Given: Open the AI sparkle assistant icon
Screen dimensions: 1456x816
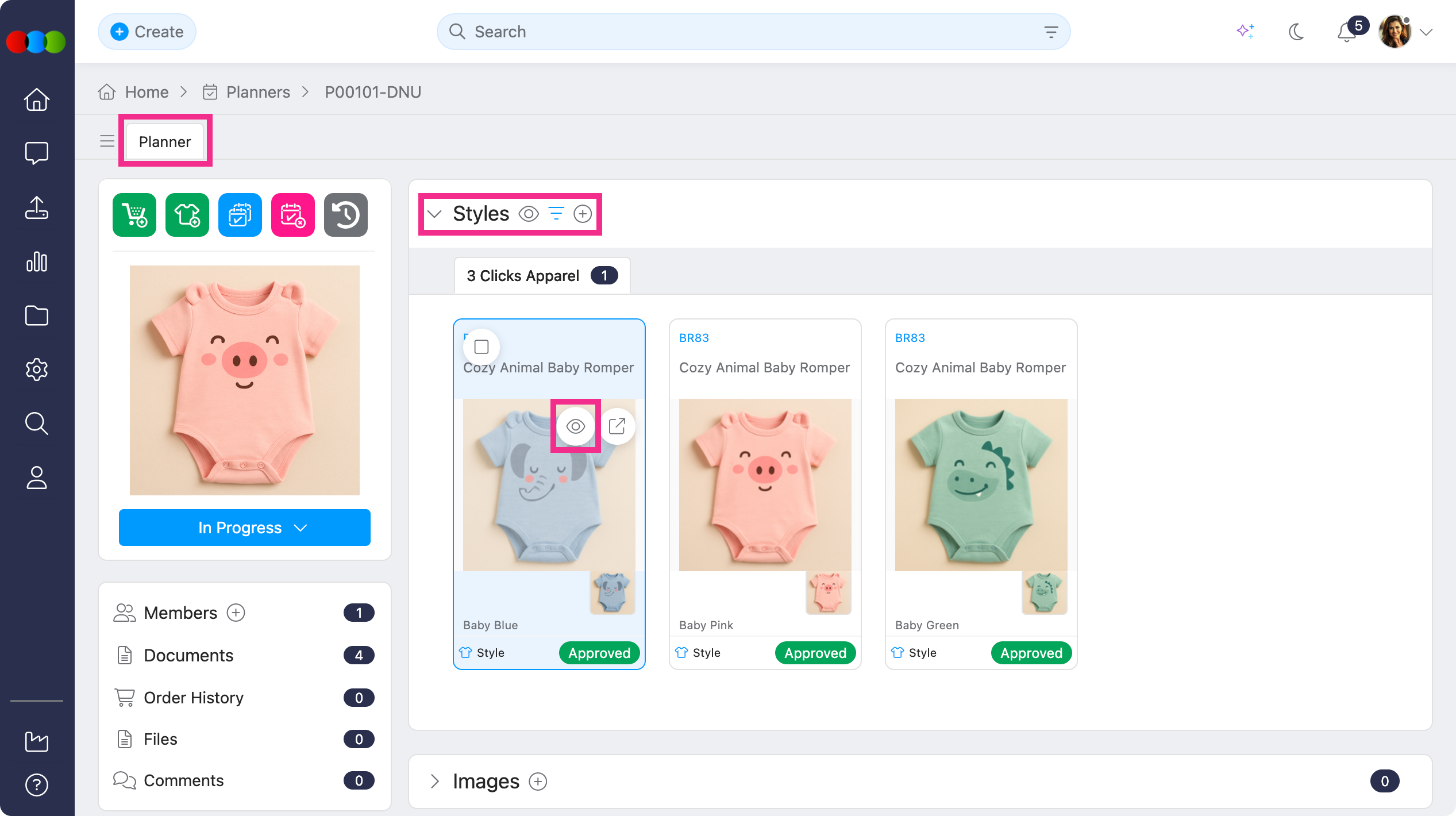Looking at the screenshot, I should (x=1246, y=32).
